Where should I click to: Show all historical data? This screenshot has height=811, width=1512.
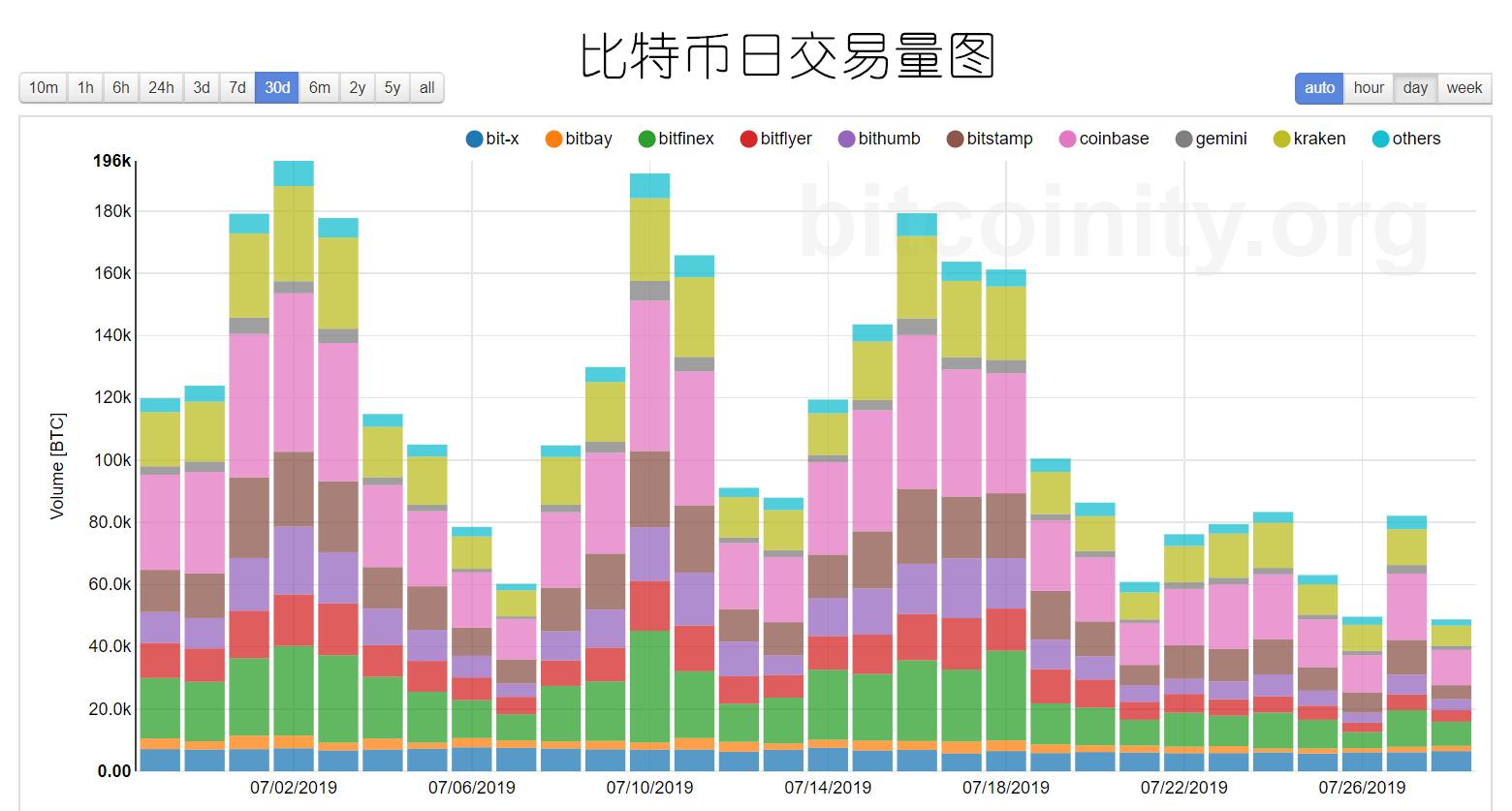(426, 87)
